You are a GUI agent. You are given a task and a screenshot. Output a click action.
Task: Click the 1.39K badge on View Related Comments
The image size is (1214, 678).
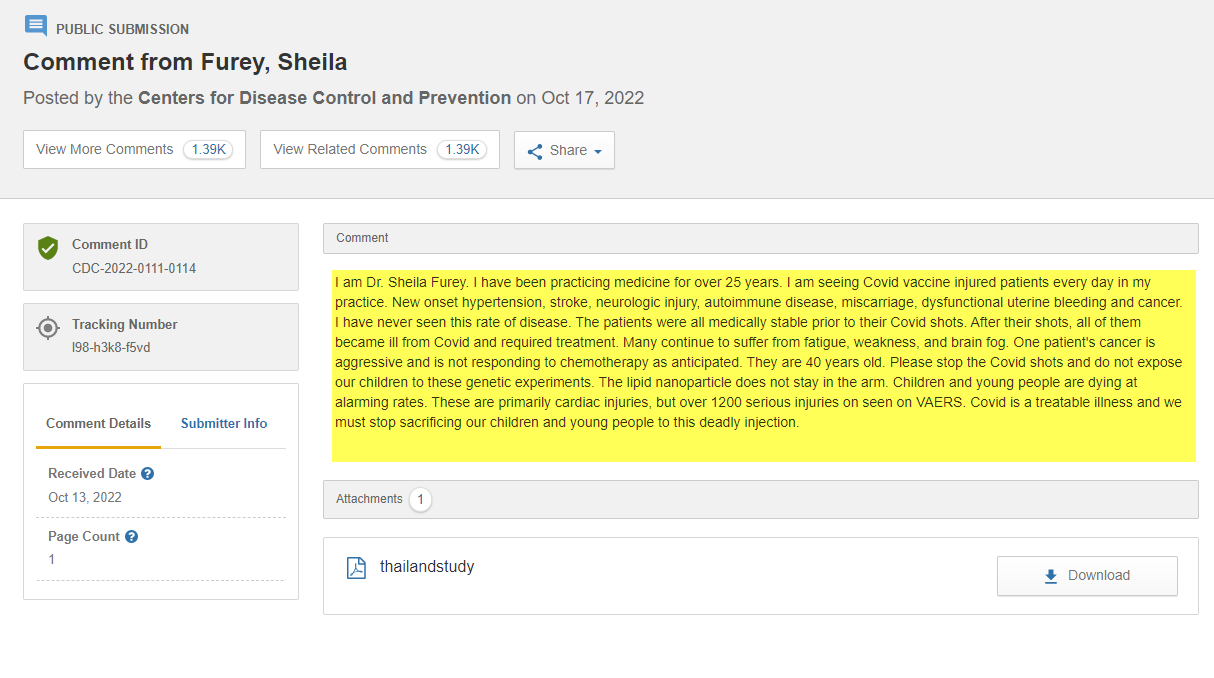pyautogui.click(x=462, y=150)
